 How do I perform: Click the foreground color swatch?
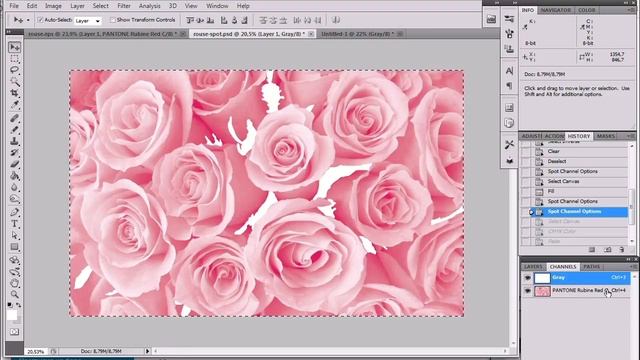coord(12,315)
